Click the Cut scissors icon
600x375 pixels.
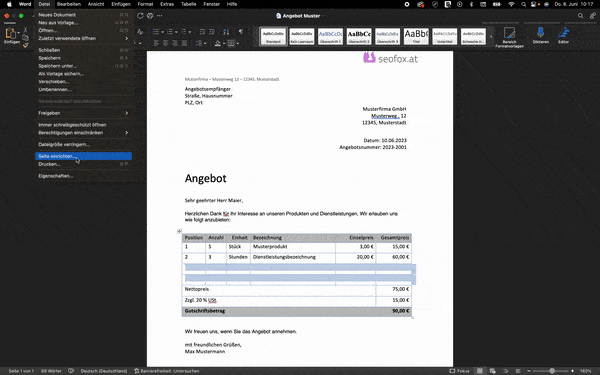click(x=25, y=30)
